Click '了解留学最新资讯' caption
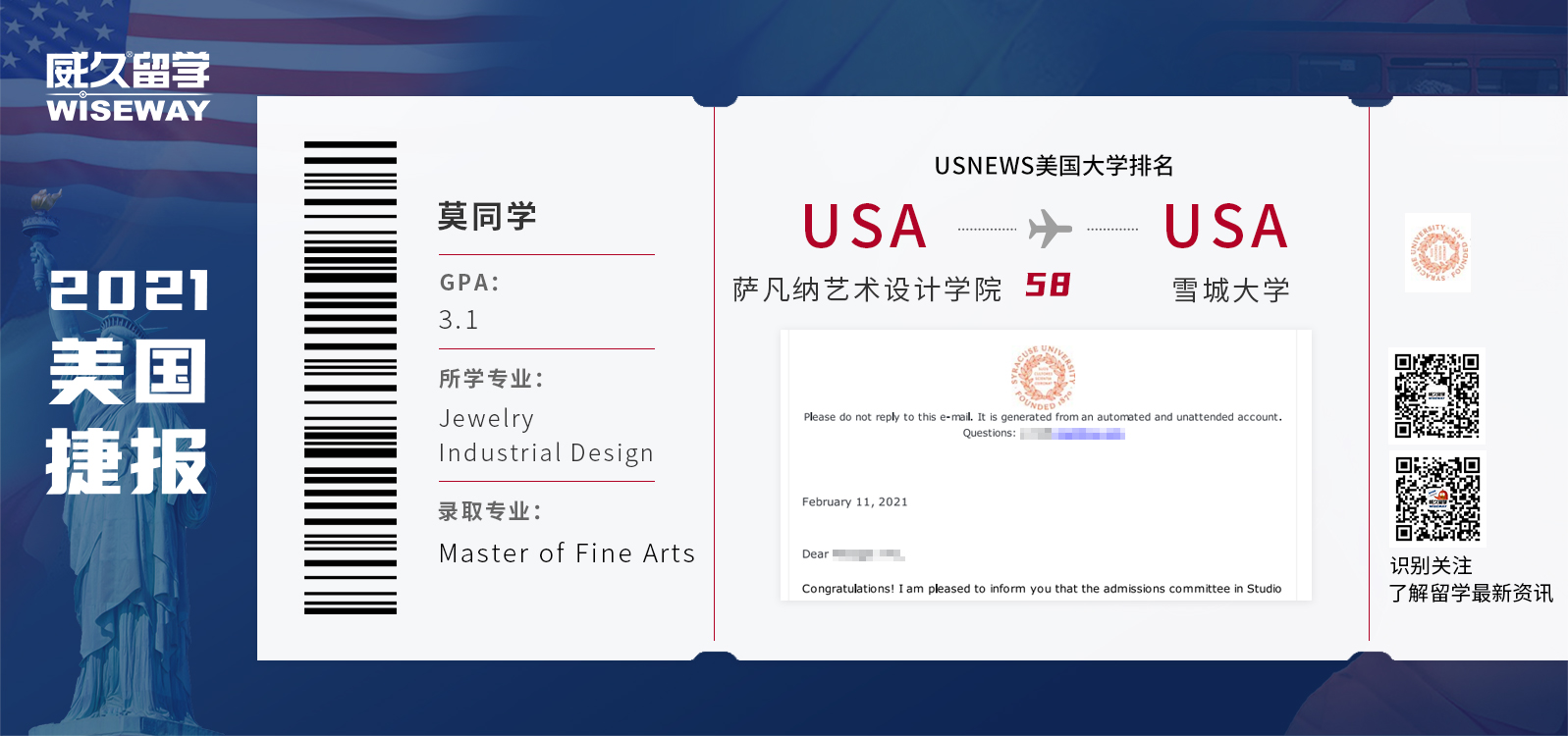 (x=1471, y=594)
